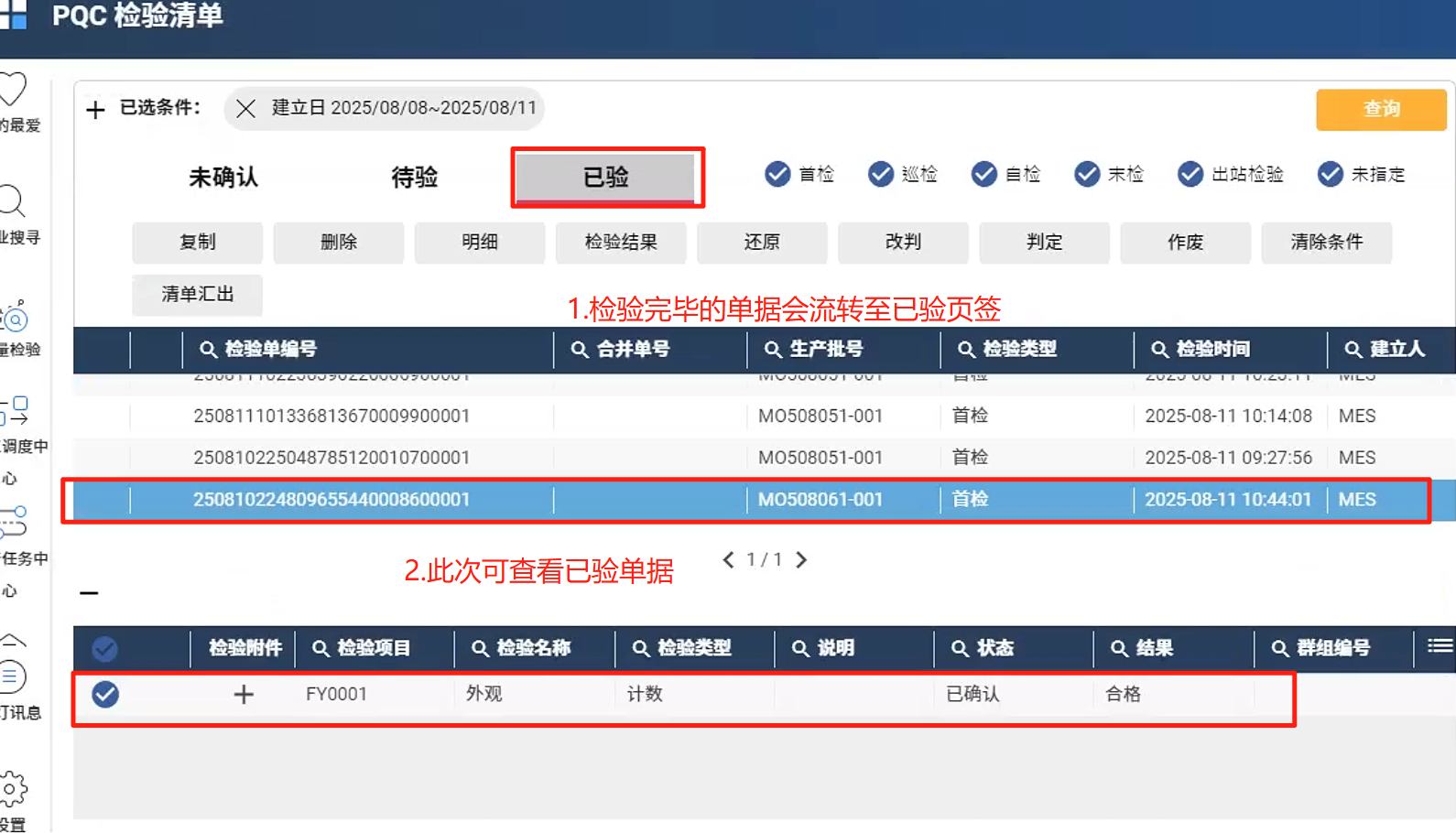Image resolution: width=1456 pixels, height=833 pixels.
Task: Search icon for 说明 column
Action: (x=800, y=648)
